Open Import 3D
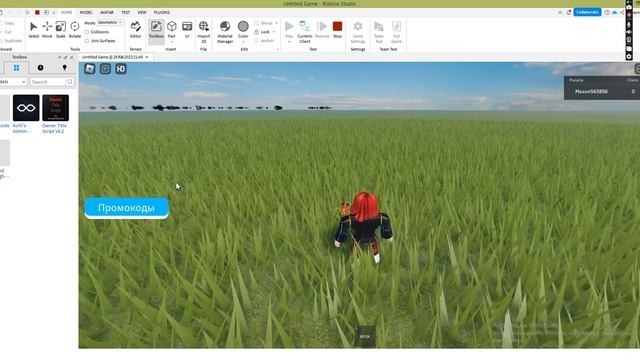The image size is (640, 360). [x=203, y=32]
